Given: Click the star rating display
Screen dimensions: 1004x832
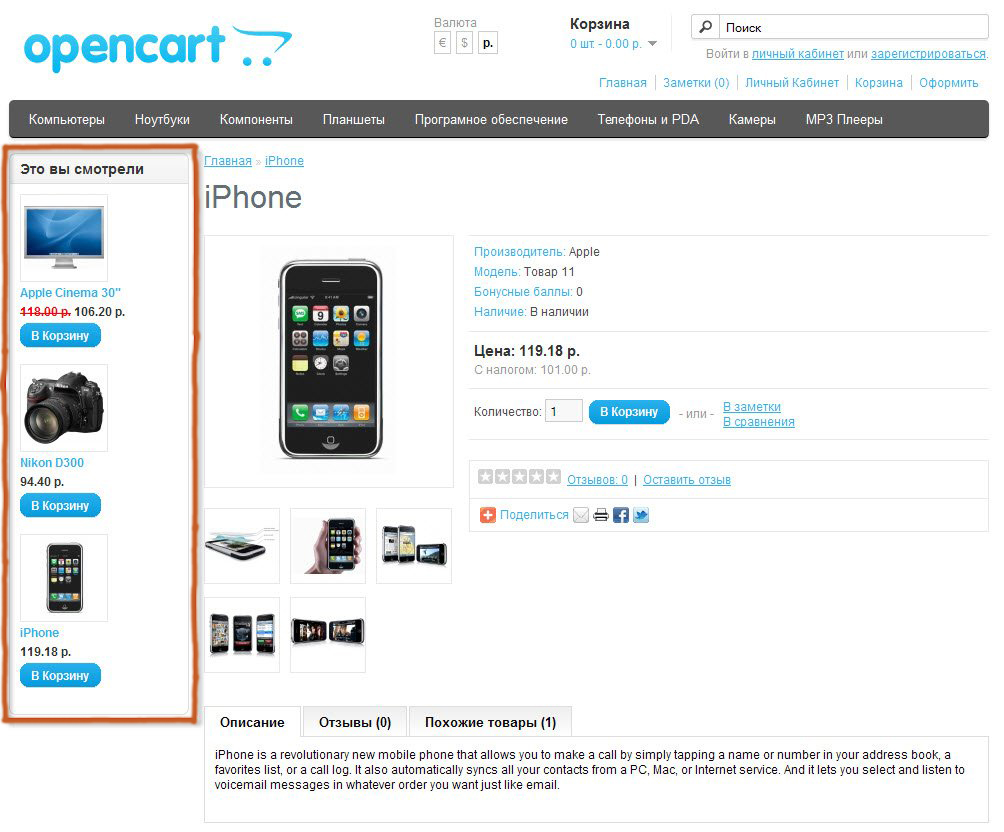Looking at the screenshot, I should click(519, 477).
